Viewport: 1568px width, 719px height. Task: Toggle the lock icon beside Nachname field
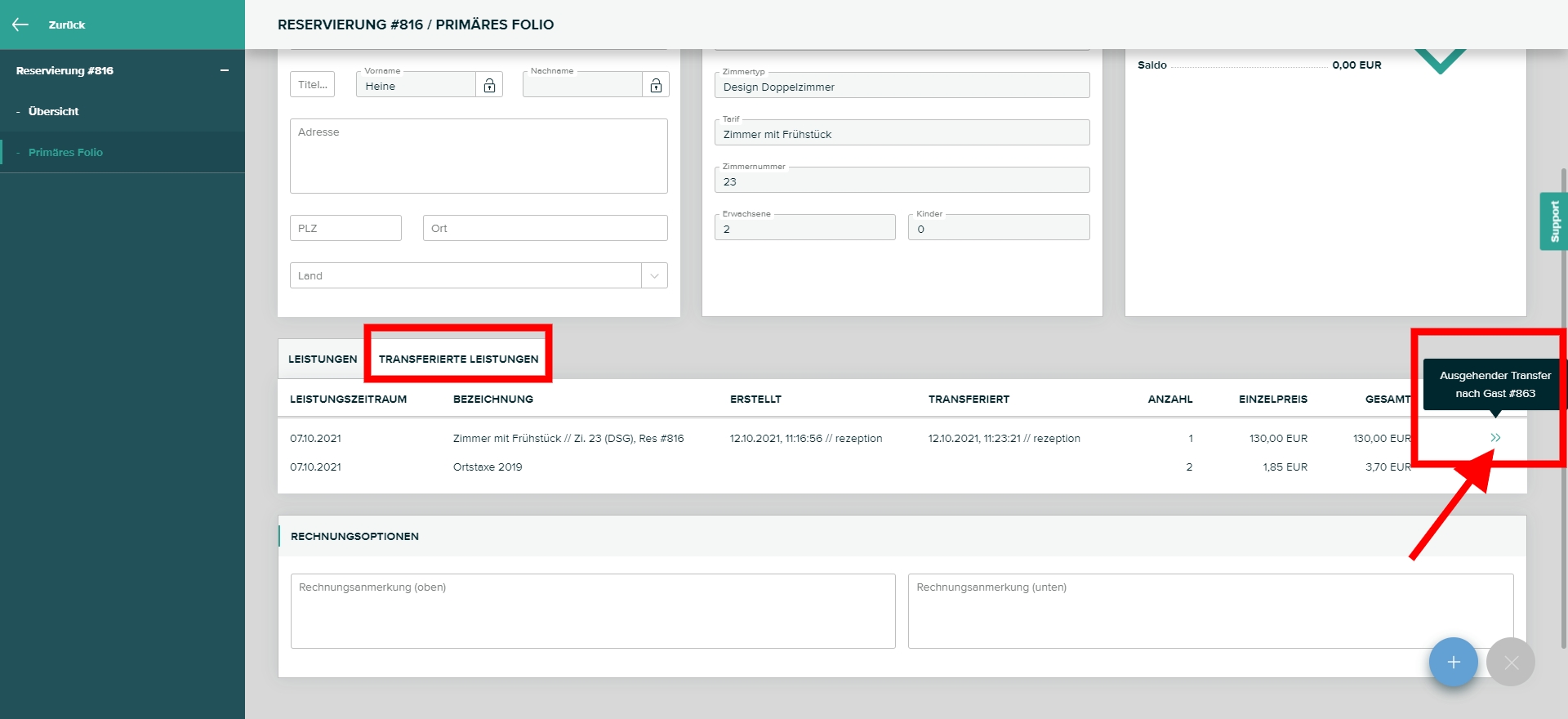656,85
